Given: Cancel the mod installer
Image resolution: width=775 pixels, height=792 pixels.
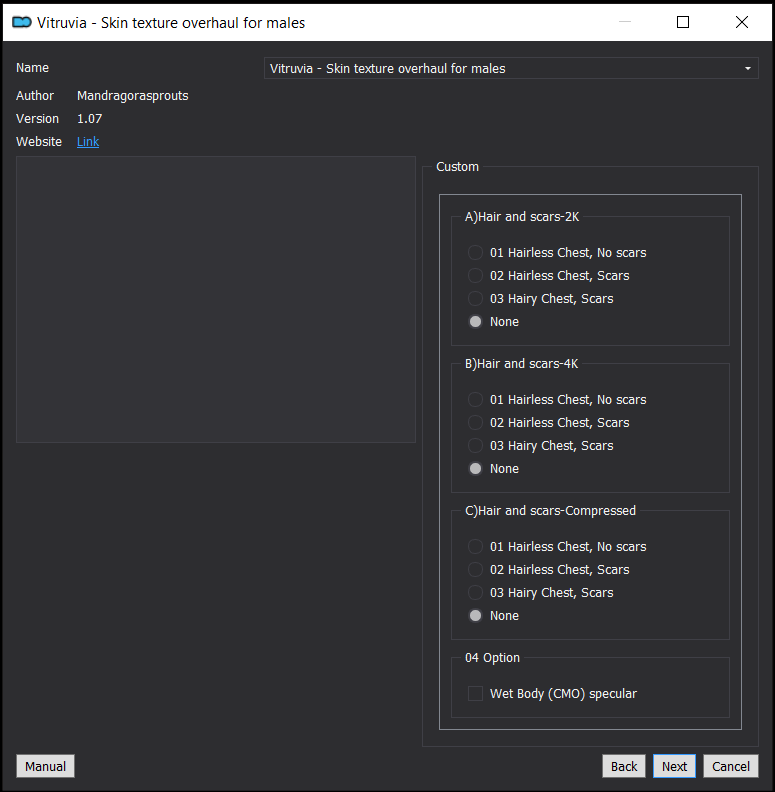Looking at the screenshot, I should pyautogui.click(x=731, y=766).
